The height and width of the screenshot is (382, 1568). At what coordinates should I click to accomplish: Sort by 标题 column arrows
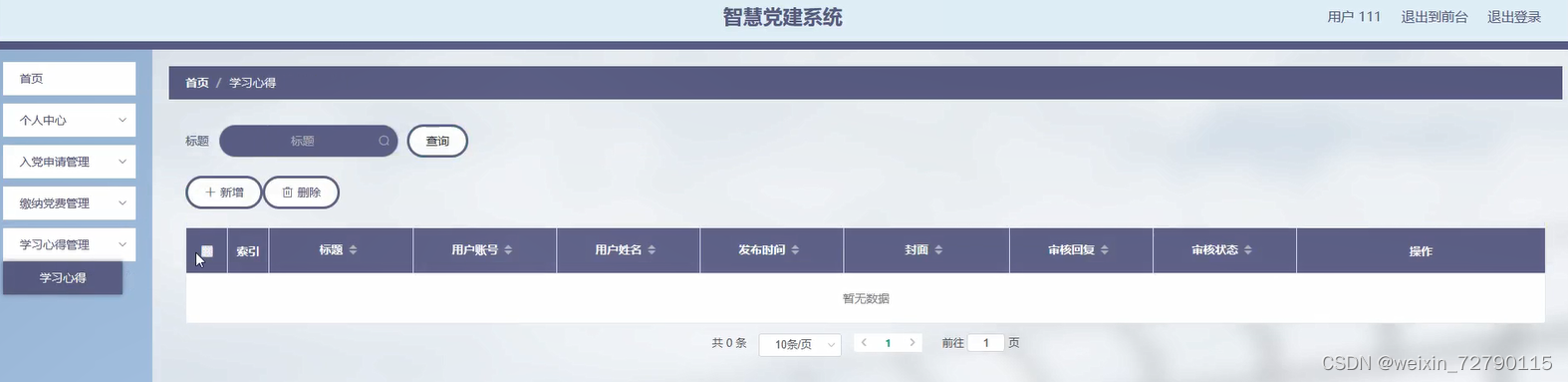pyautogui.click(x=353, y=250)
